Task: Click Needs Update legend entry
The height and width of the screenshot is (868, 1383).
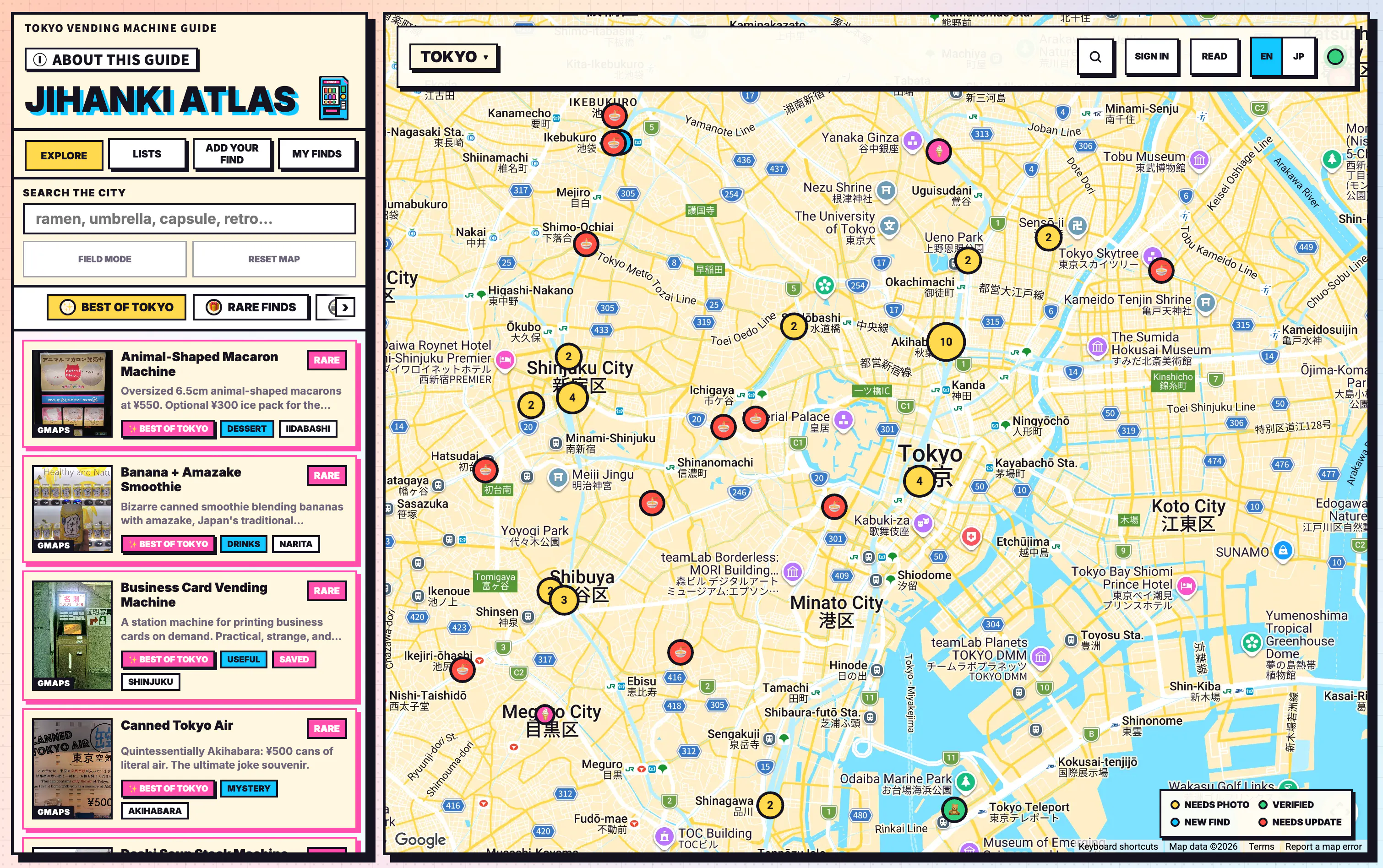Action: [x=1300, y=822]
